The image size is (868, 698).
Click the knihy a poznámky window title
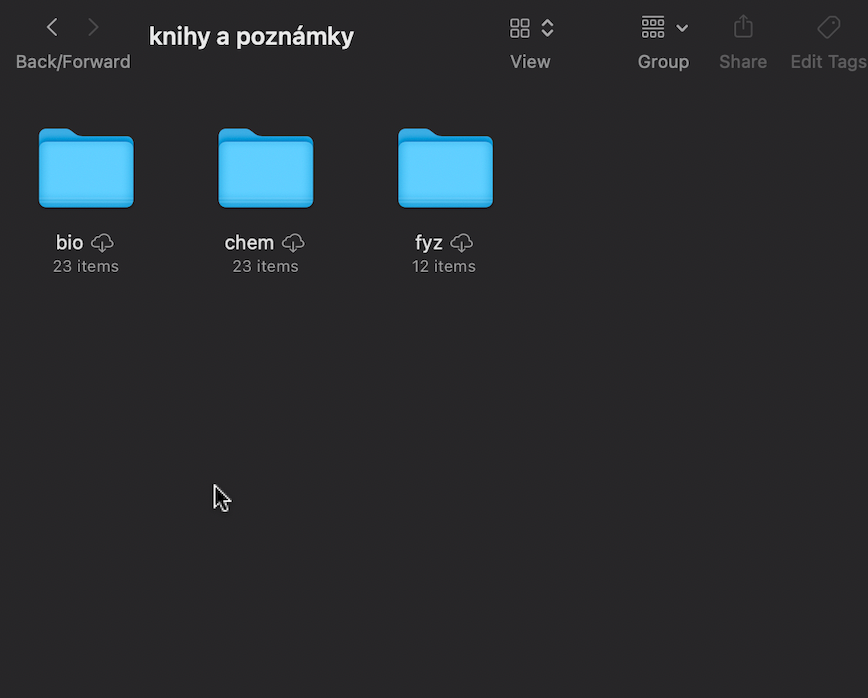pos(251,35)
